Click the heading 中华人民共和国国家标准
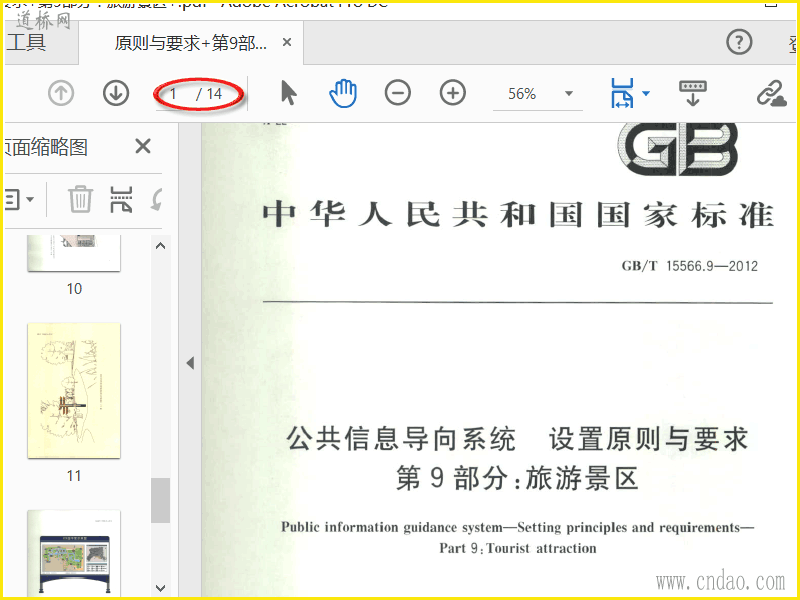This screenshot has height=600, width=800. point(518,214)
